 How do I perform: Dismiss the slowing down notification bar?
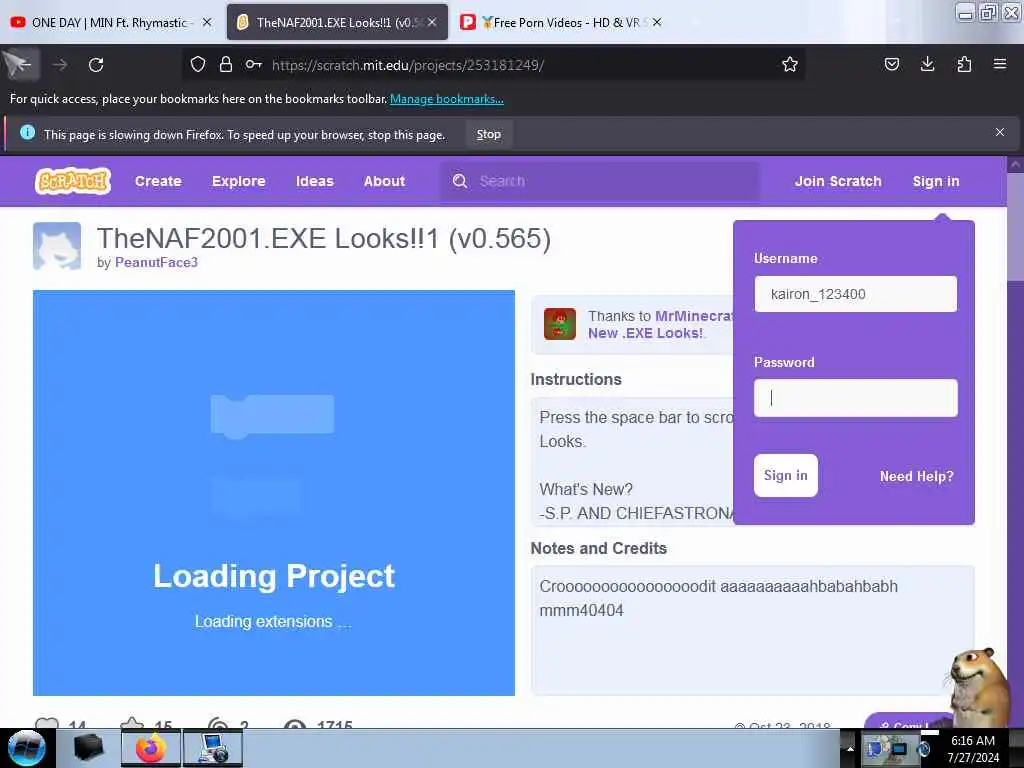pyautogui.click(x=1000, y=133)
